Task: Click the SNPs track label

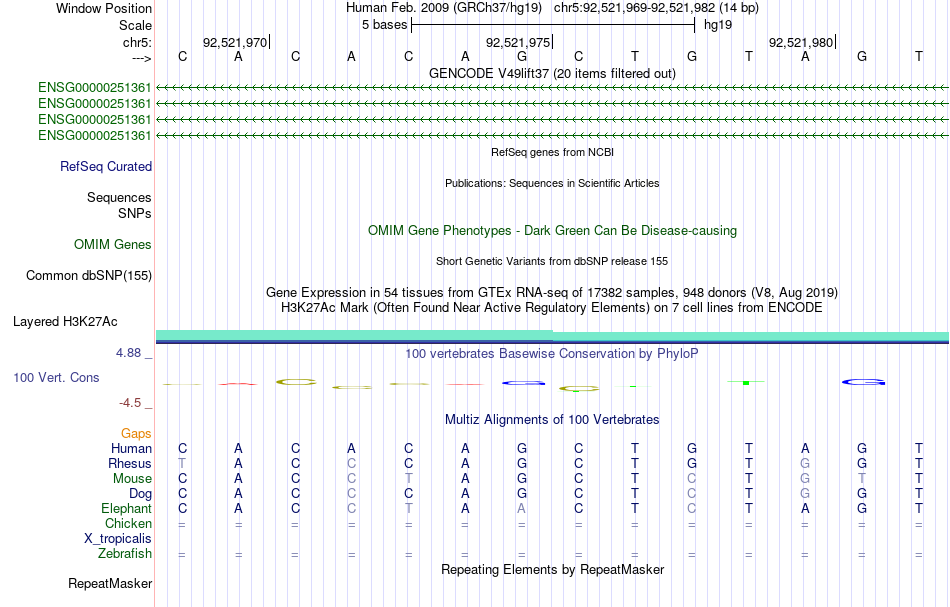Action: [135, 213]
